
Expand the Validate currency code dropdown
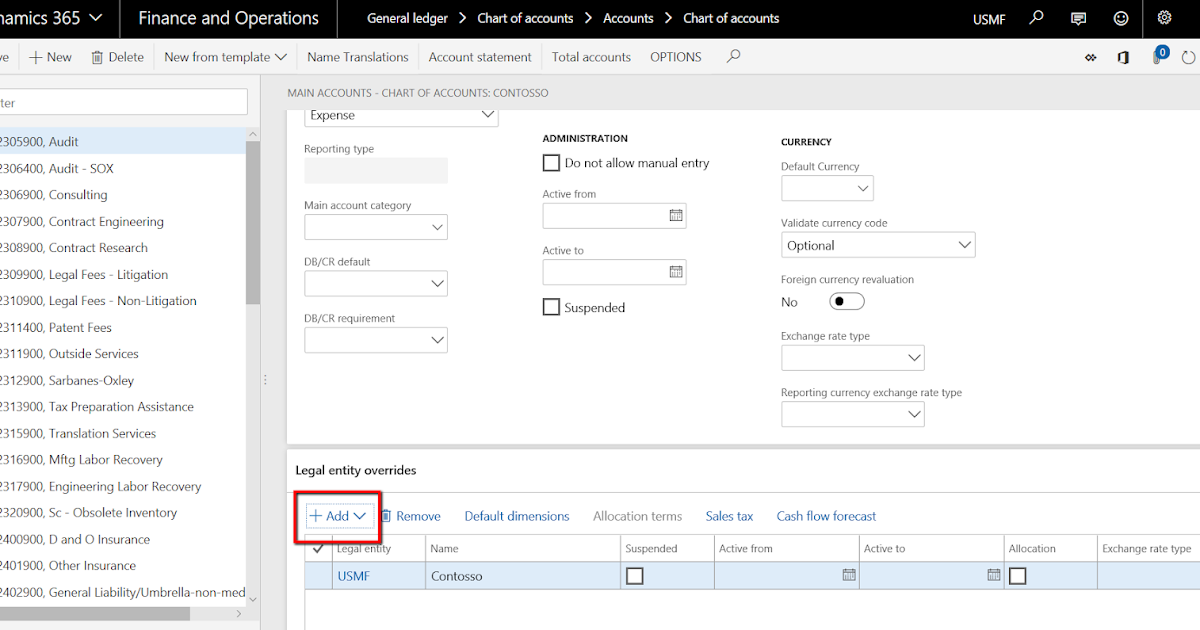tap(964, 245)
